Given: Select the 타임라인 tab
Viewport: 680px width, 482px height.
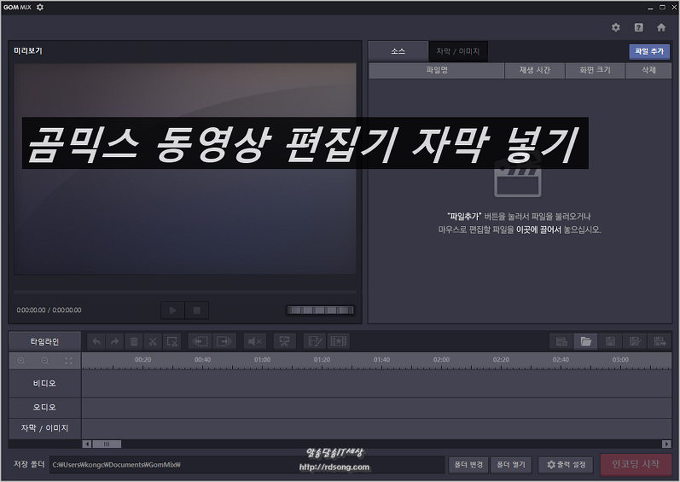Looking at the screenshot, I should coord(45,342).
